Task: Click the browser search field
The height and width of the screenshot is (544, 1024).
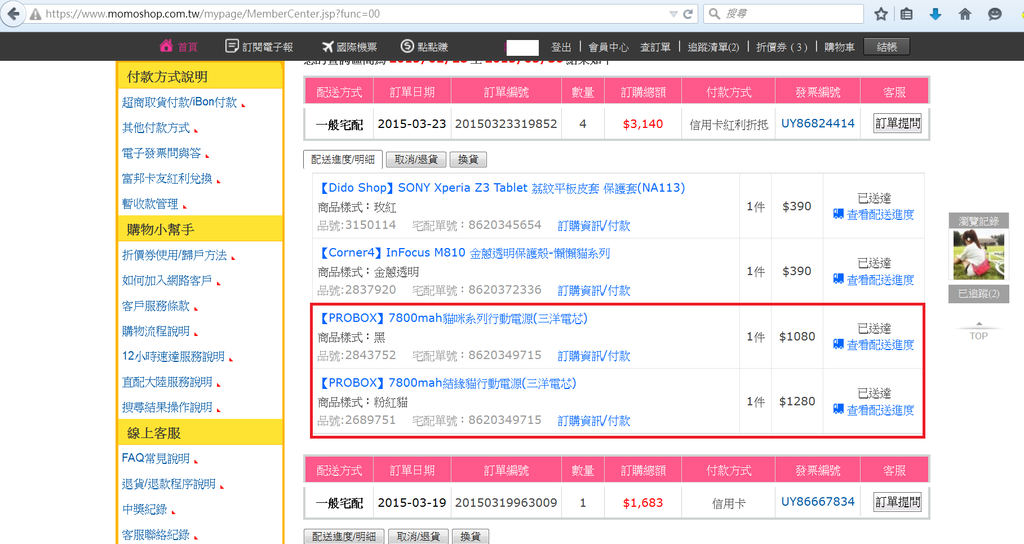Action: [784, 14]
